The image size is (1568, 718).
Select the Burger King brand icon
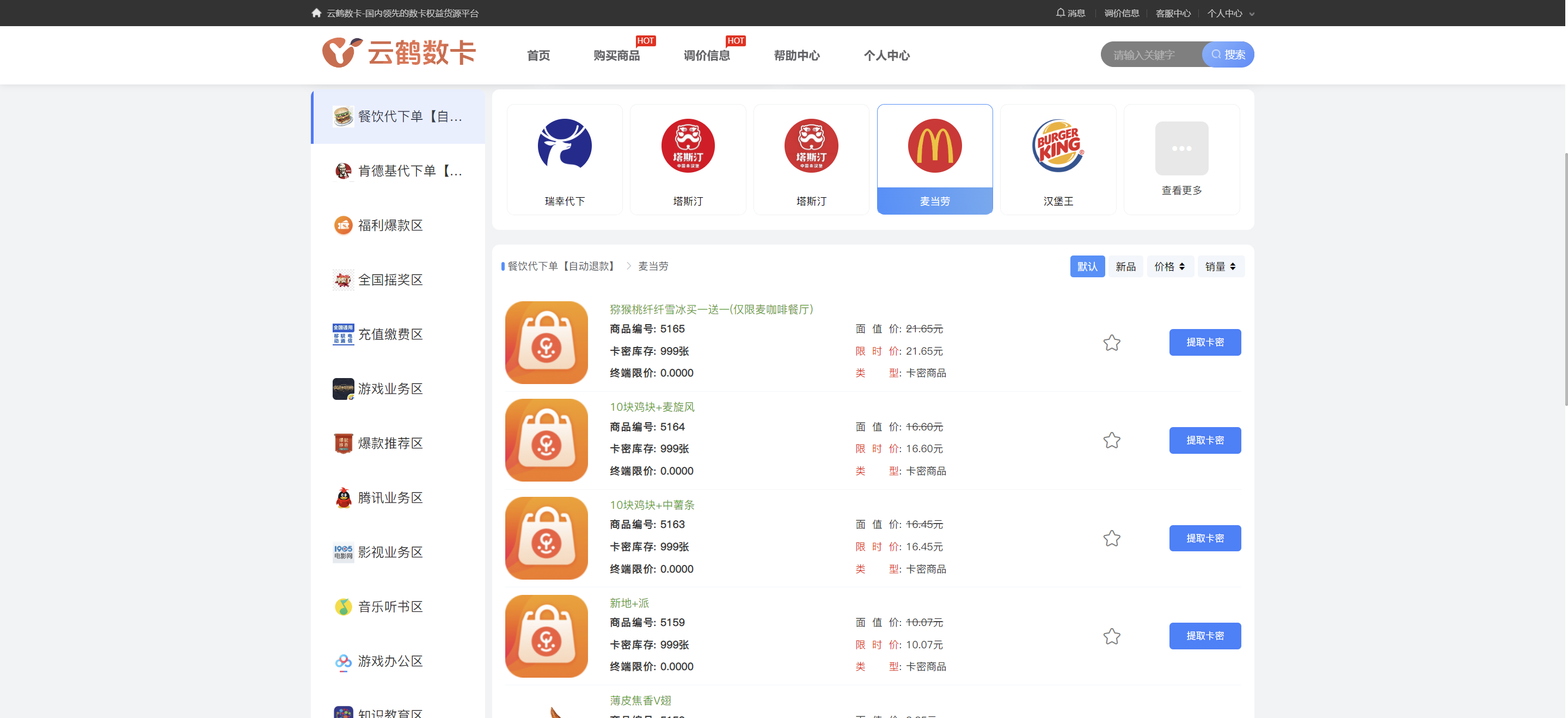click(1057, 145)
